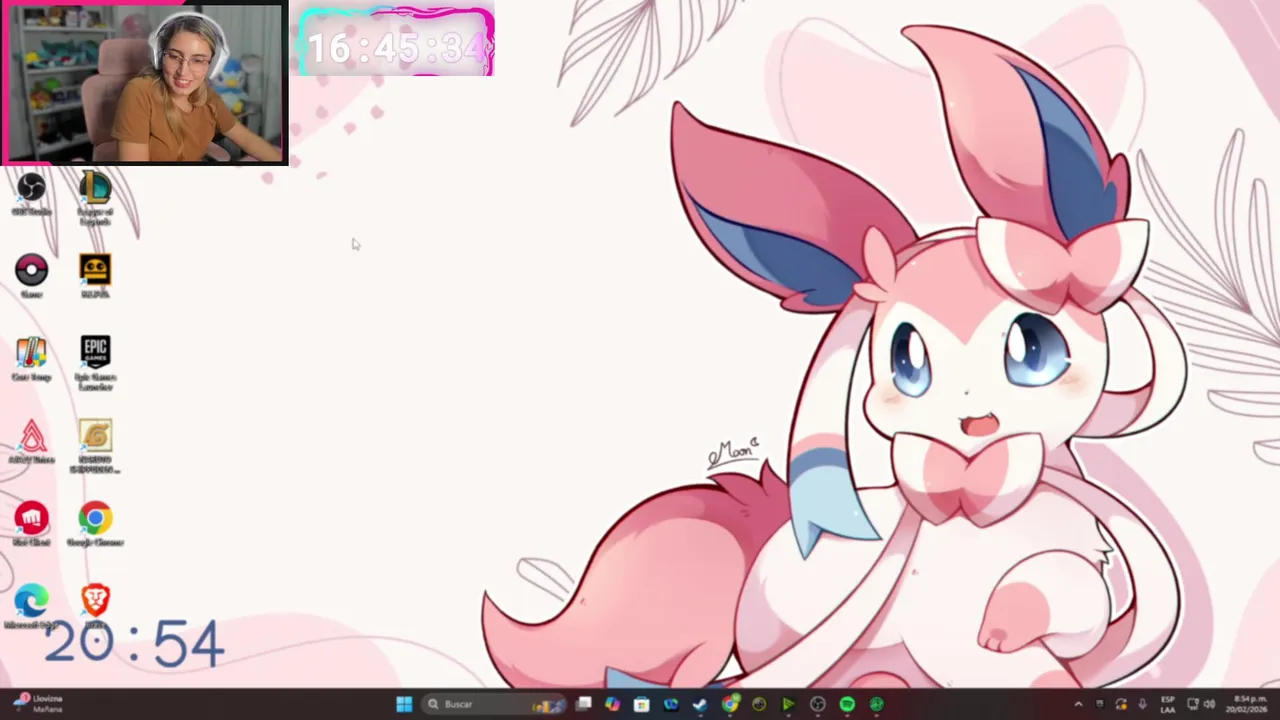Launch League of Legends desktop shortcut
This screenshot has width=1280, height=720.
[x=95, y=197]
